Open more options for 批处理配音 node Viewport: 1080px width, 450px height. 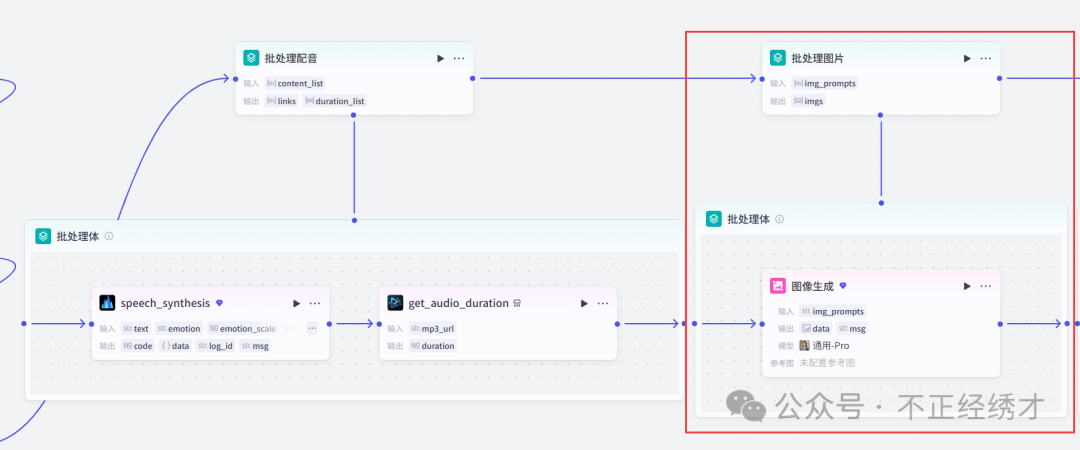[459, 58]
